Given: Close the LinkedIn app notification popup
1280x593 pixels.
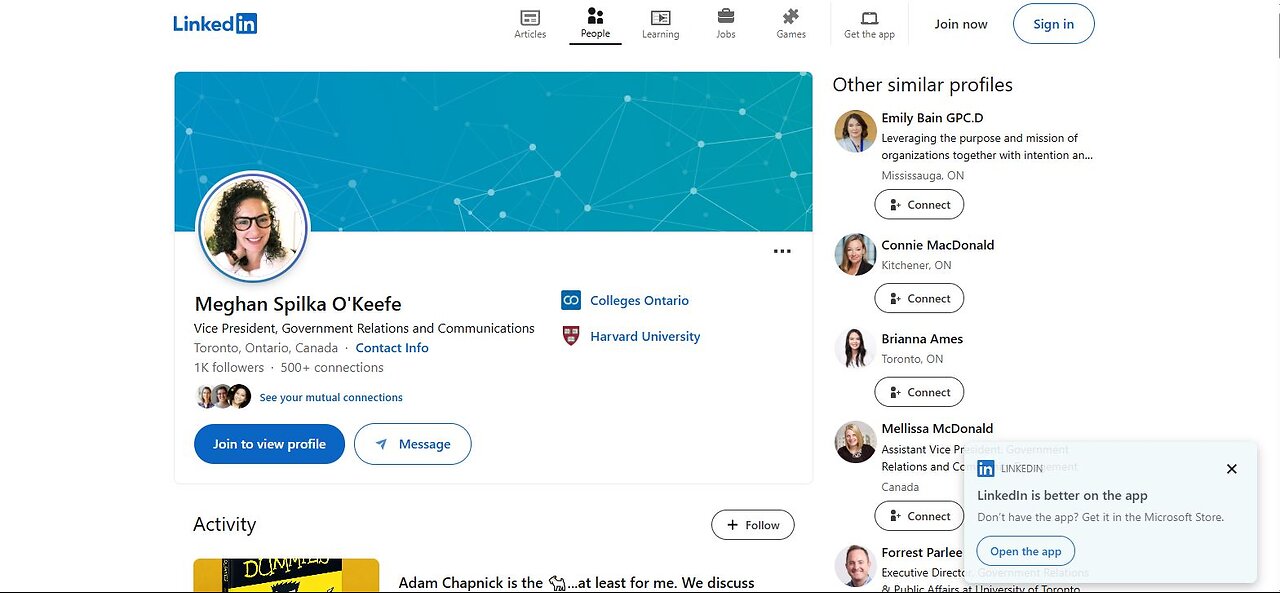Looking at the screenshot, I should click(1232, 469).
